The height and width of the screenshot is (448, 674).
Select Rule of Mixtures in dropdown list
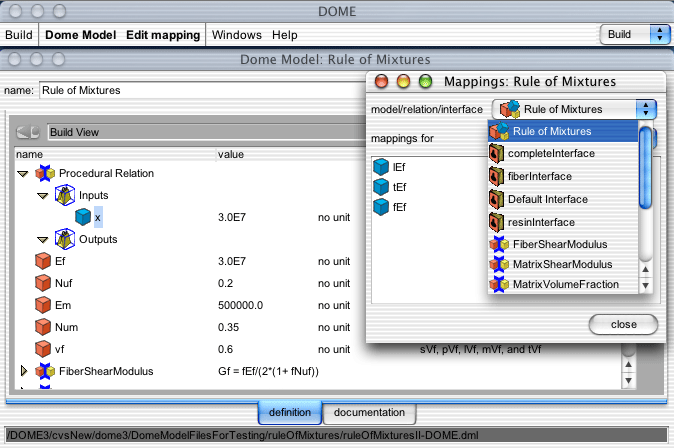[563, 131]
